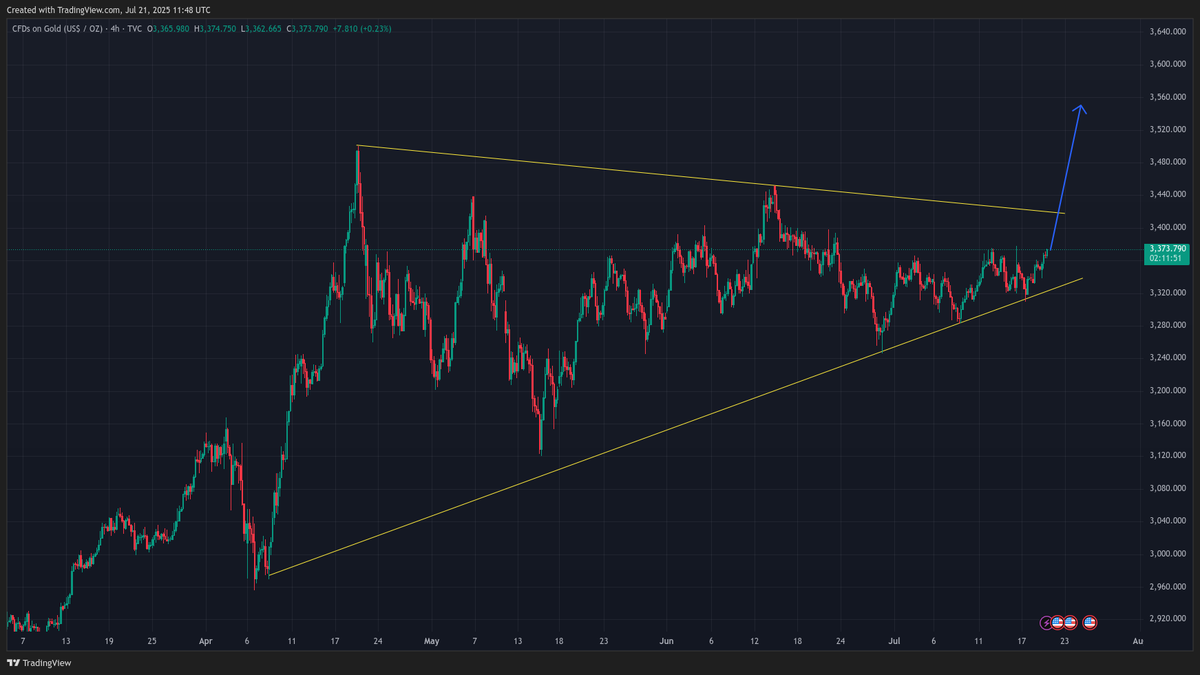Screen dimensions: 1200x675
Task: Click the 25 date label on time axis
Action: (151, 640)
